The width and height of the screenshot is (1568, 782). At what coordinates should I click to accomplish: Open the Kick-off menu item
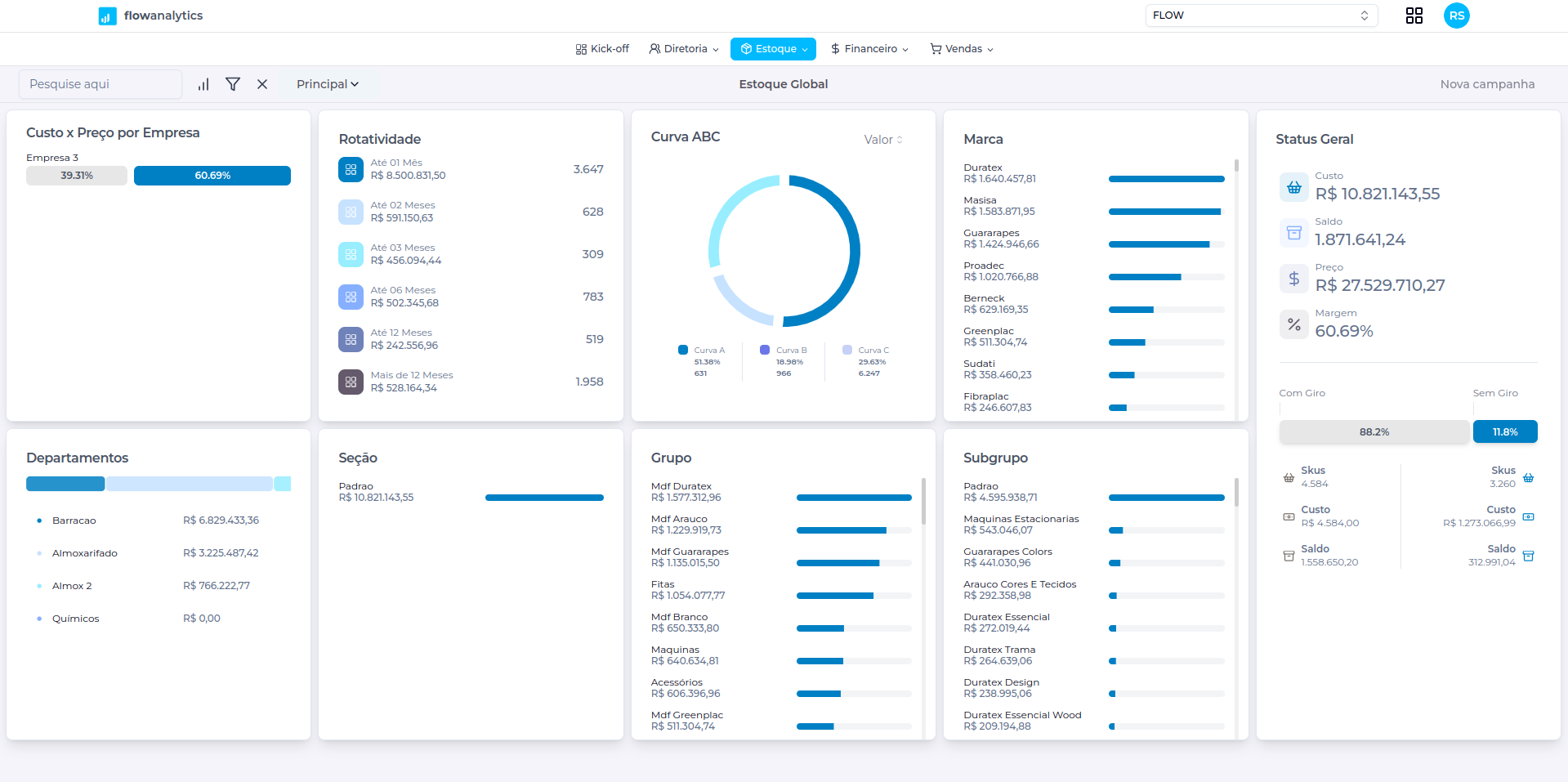click(x=602, y=49)
